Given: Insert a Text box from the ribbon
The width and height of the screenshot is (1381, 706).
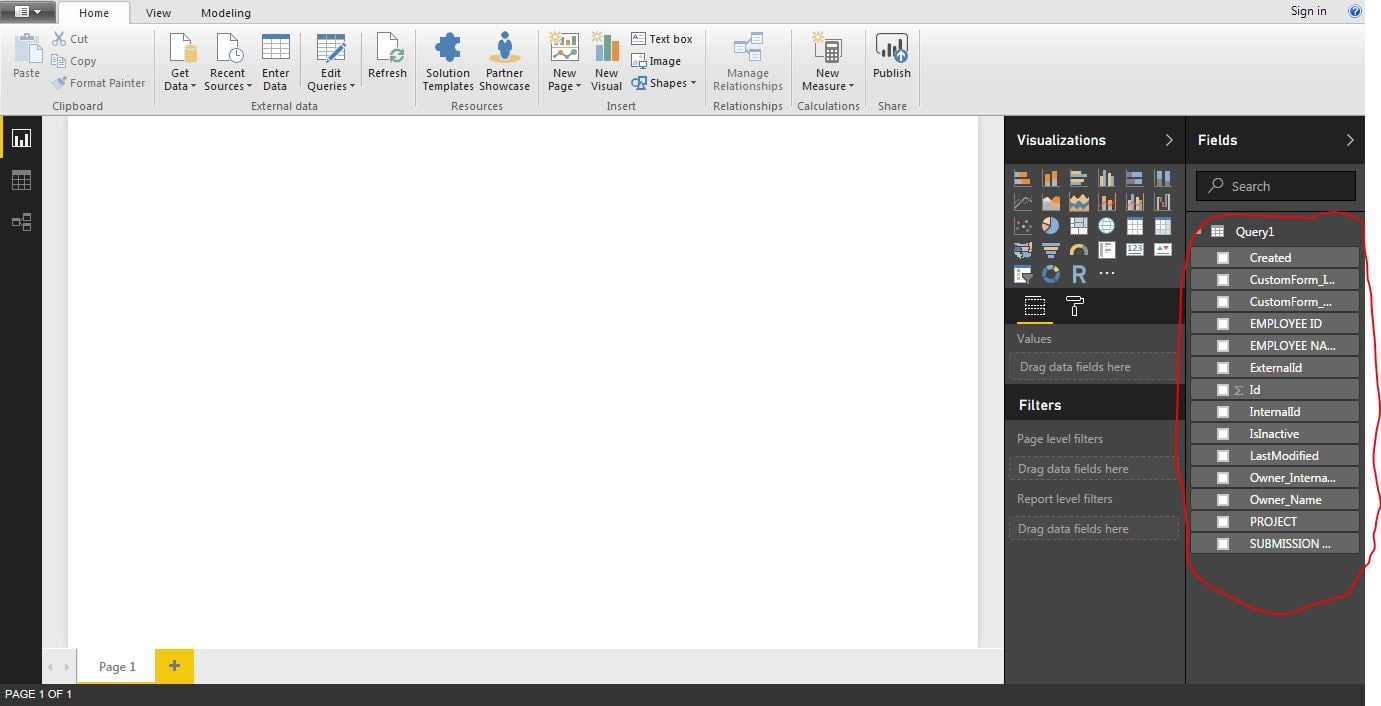Looking at the screenshot, I should click(x=662, y=39).
